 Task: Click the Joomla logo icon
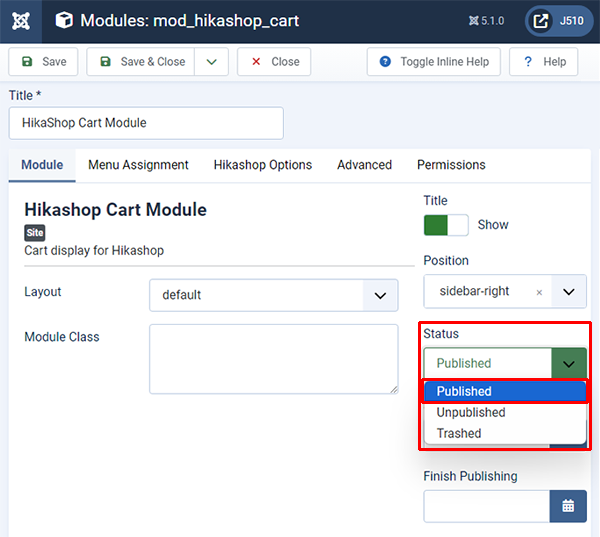click(x=21, y=21)
